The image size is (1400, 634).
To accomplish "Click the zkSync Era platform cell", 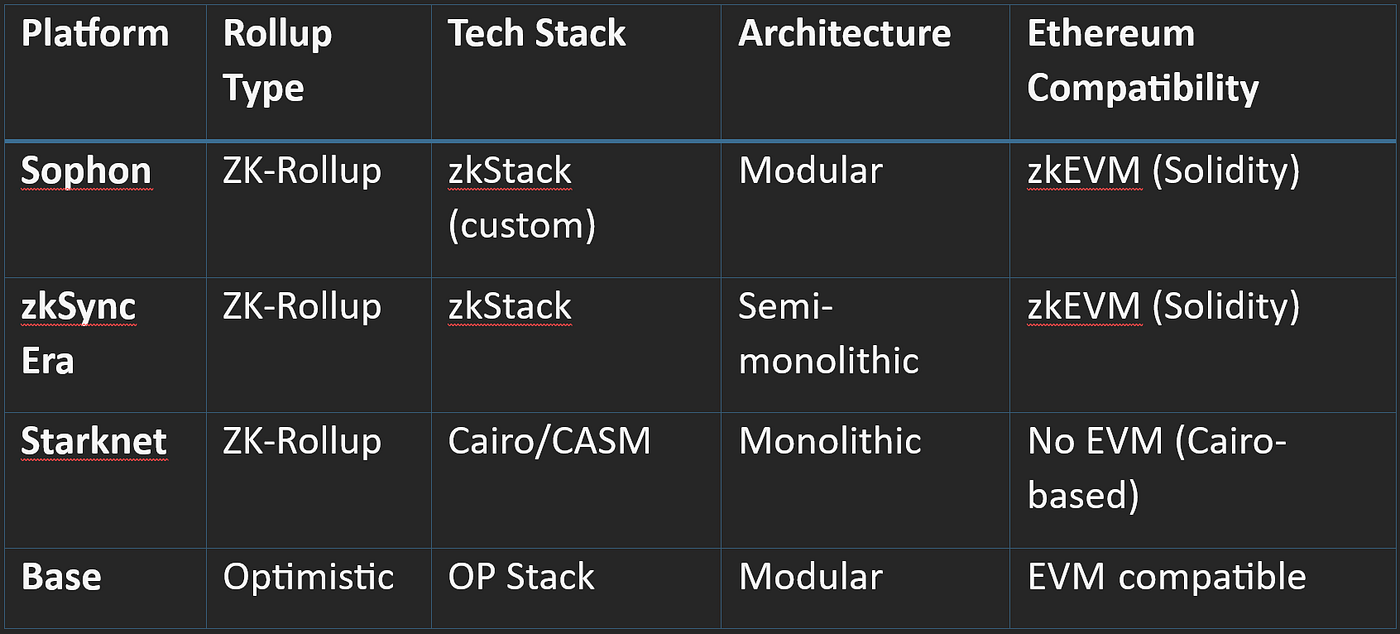I will pyautogui.click(x=104, y=344).
